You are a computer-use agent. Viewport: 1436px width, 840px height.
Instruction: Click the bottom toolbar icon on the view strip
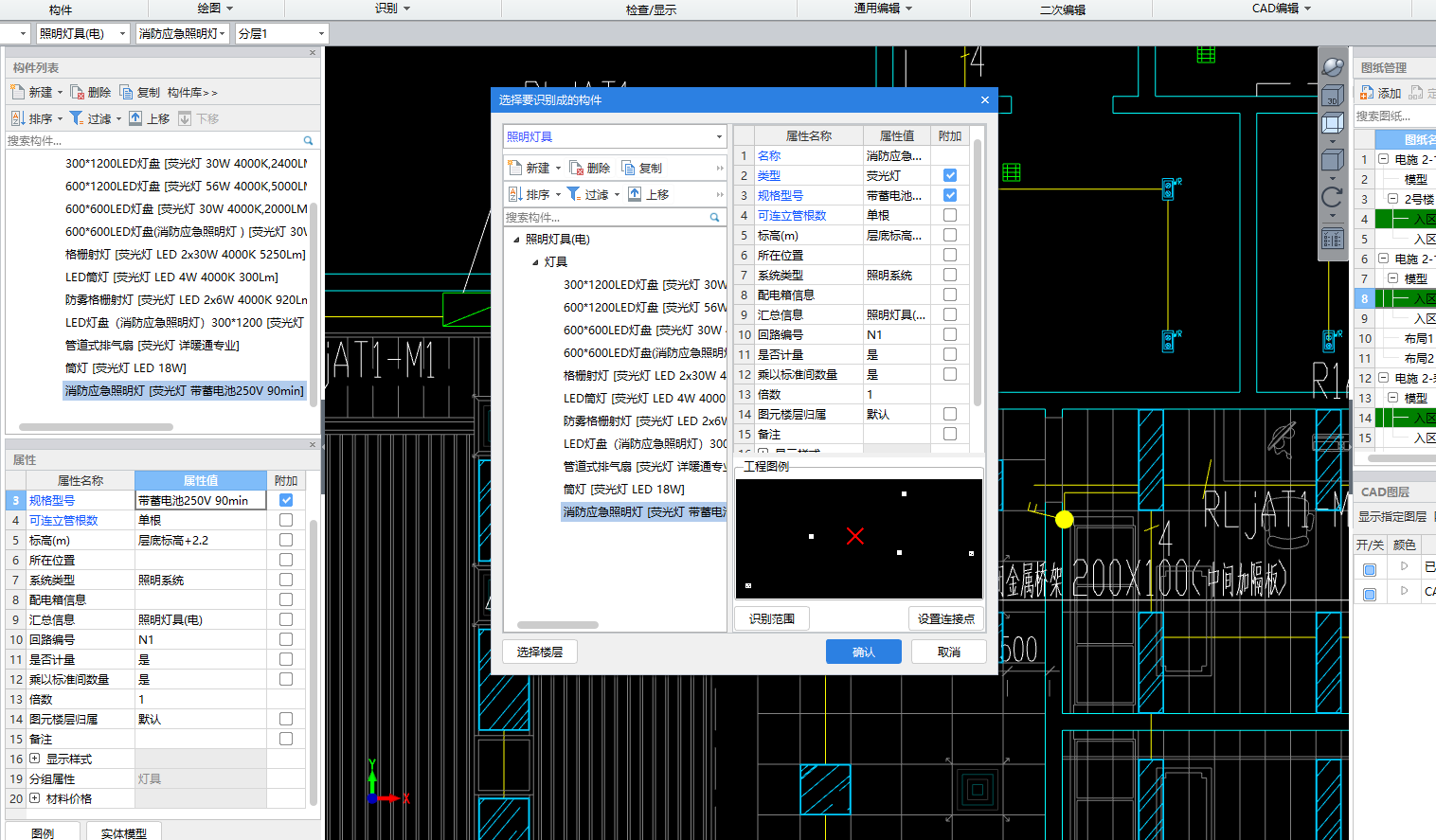pyautogui.click(x=1333, y=238)
